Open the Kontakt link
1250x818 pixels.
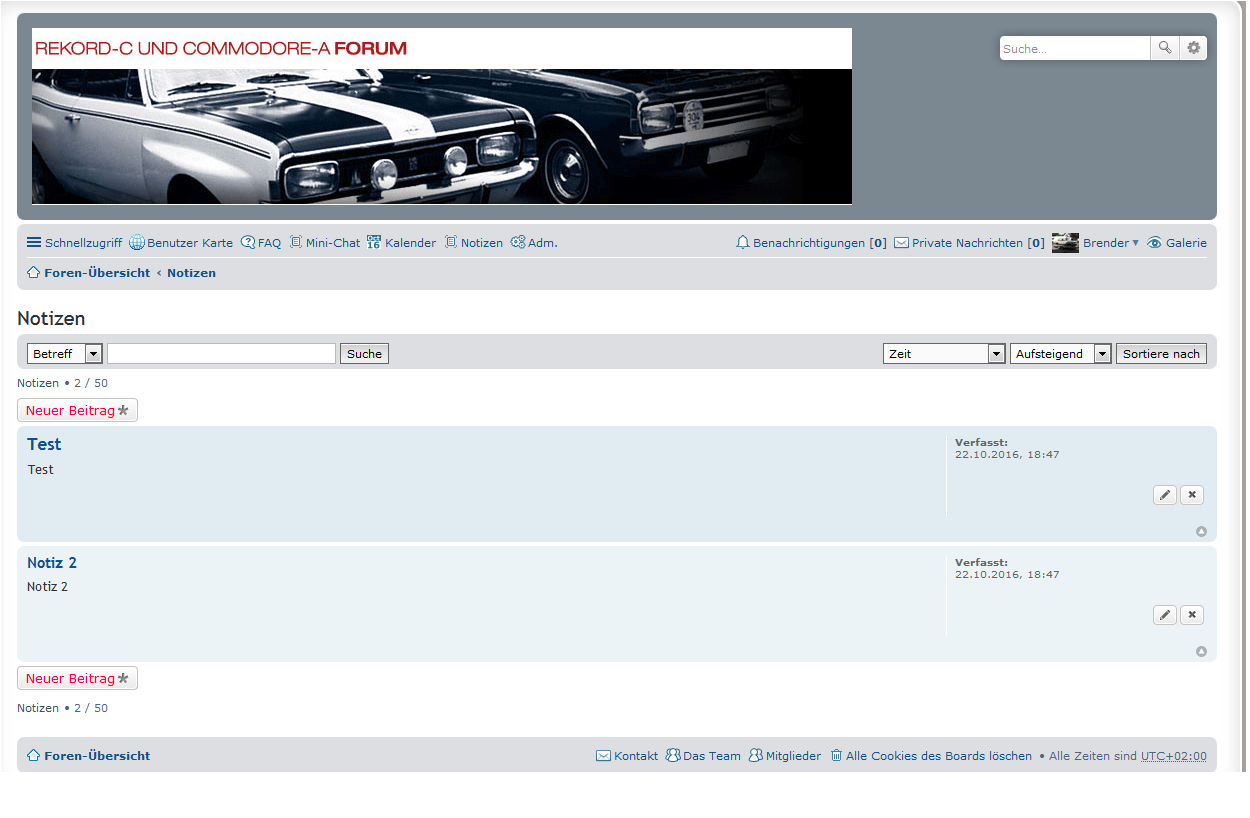pos(627,756)
